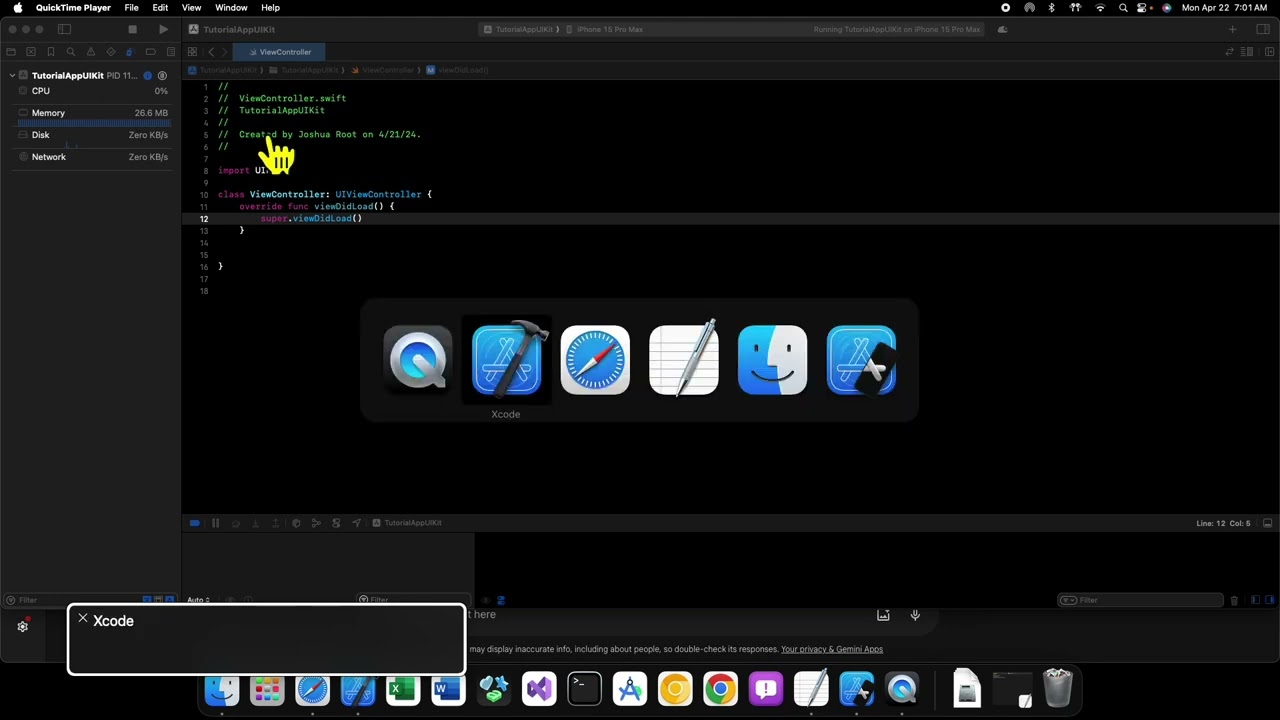The image size is (1280, 720).
Task: Select the ViewController editor tab
Action: pos(279,52)
